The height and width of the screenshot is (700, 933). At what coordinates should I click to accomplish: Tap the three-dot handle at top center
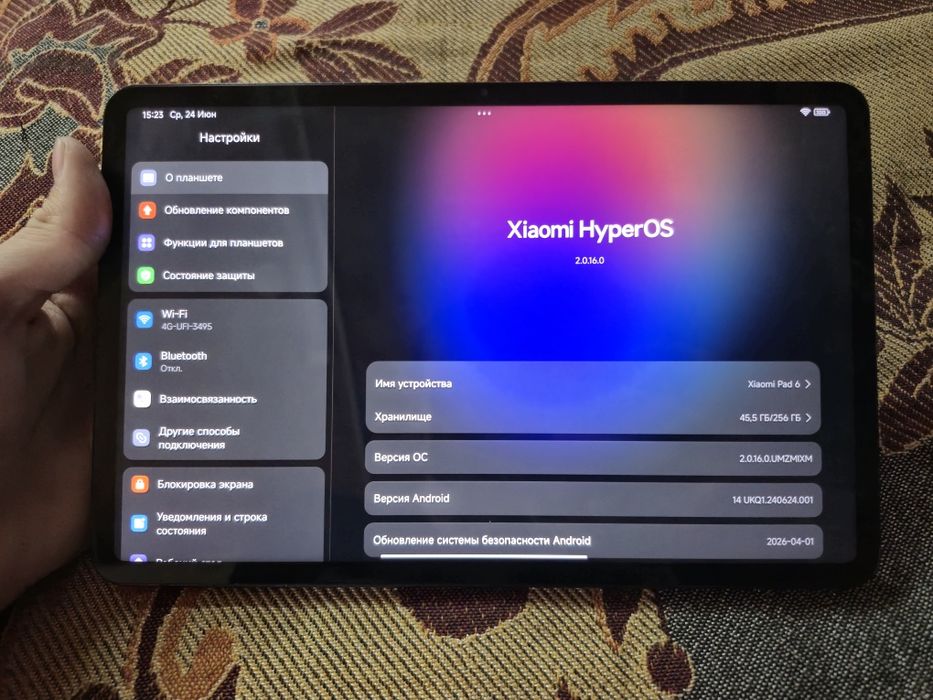tap(484, 113)
